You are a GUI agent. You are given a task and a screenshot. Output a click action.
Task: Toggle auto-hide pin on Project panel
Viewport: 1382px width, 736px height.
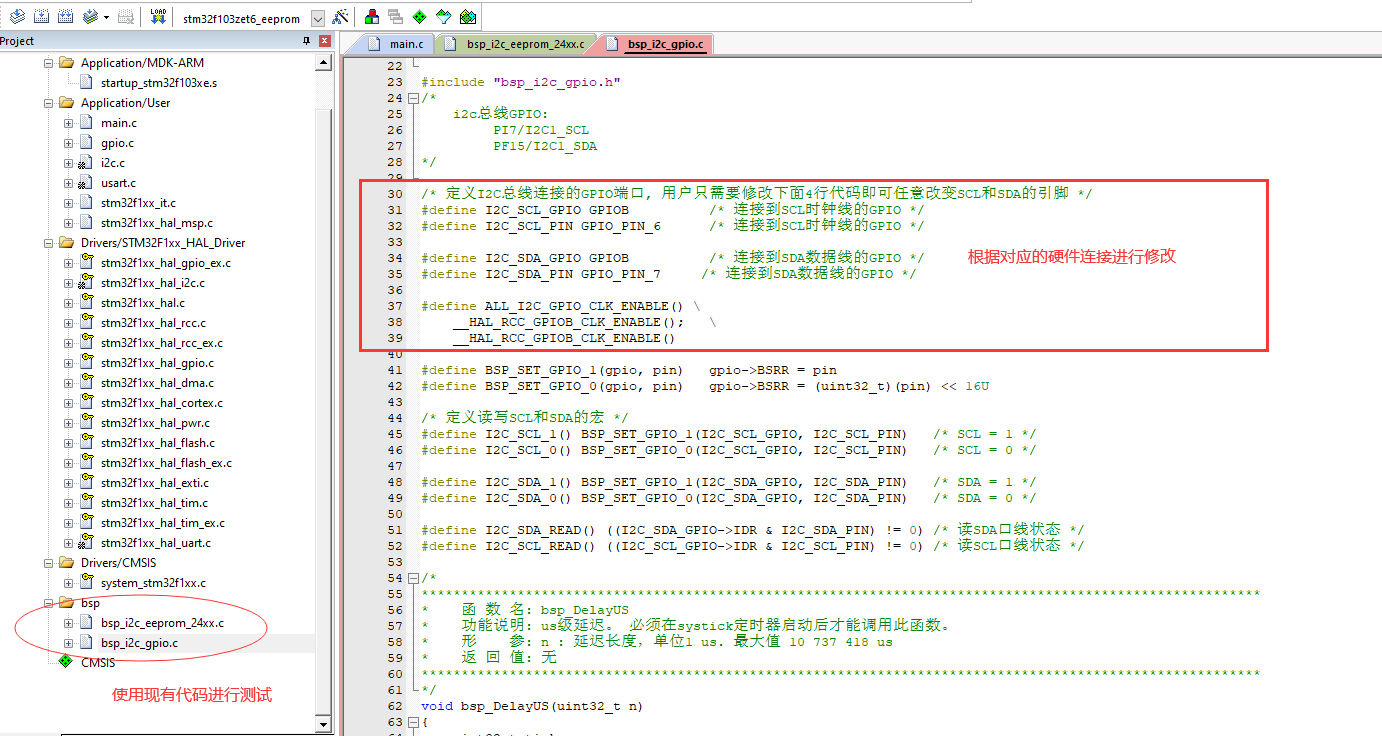coord(306,40)
